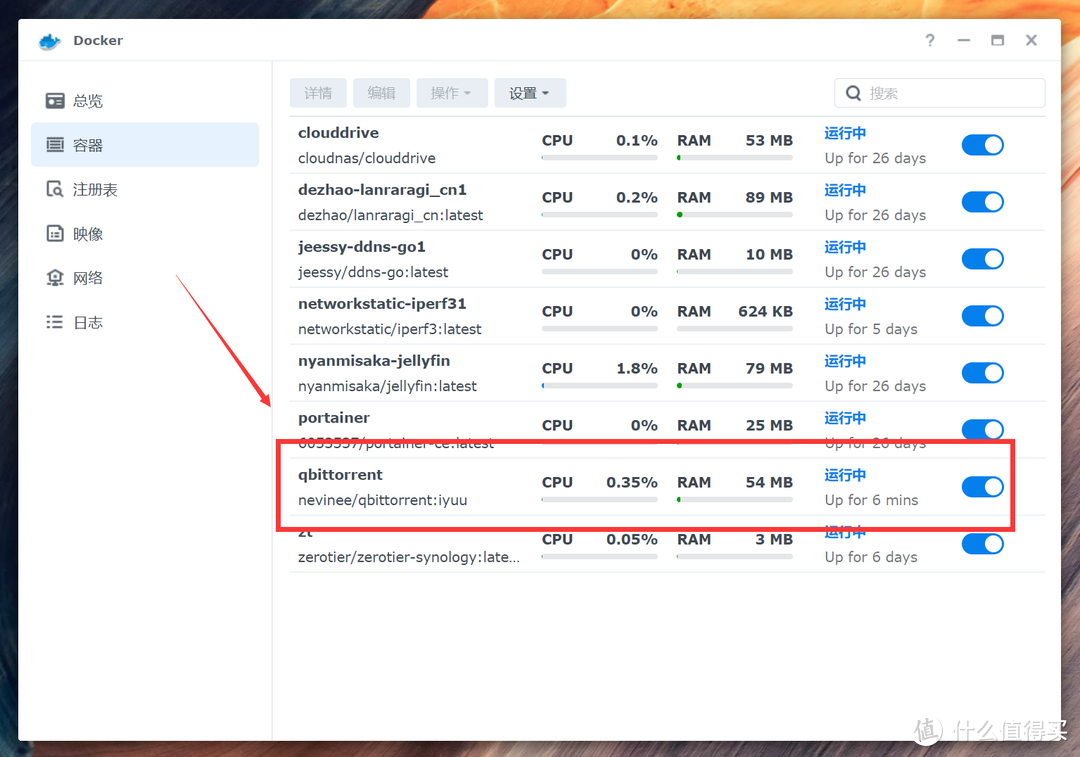Open the 日志 log list icon
This screenshot has width=1080, height=757.
coord(55,322)
